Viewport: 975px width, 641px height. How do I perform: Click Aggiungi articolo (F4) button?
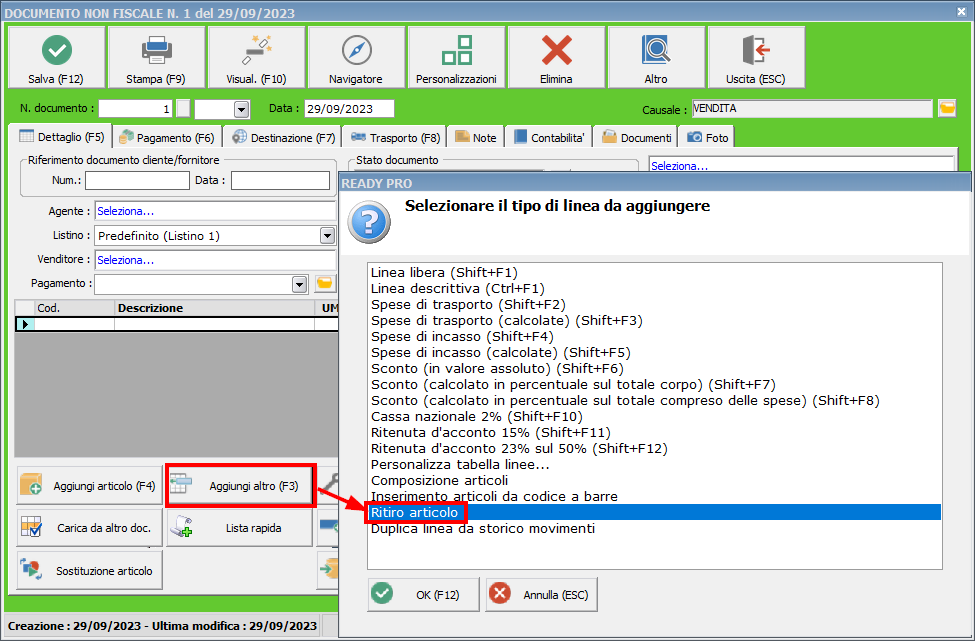click(x=90, y=486)
